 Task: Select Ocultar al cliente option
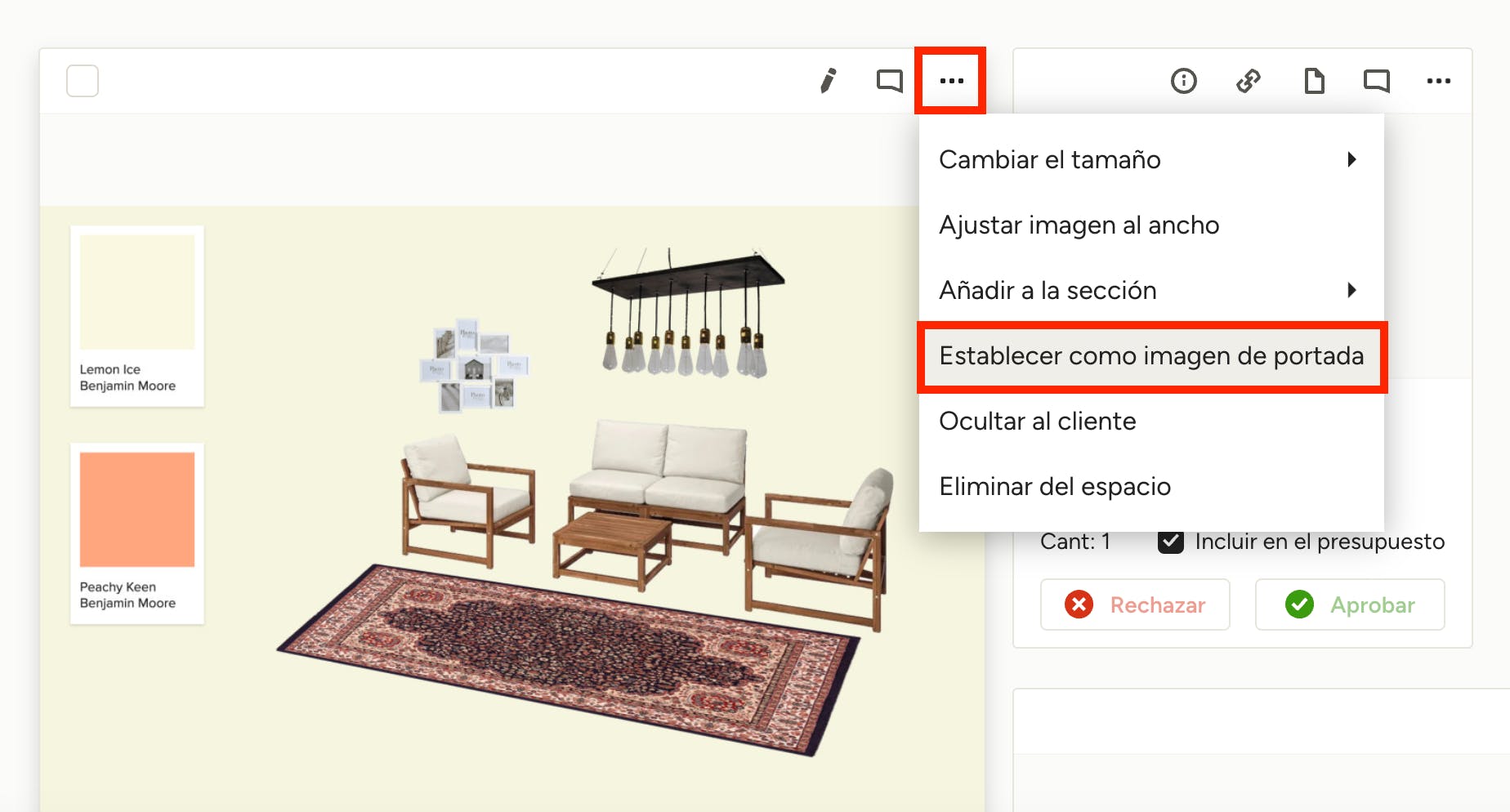coord(1037,421)
